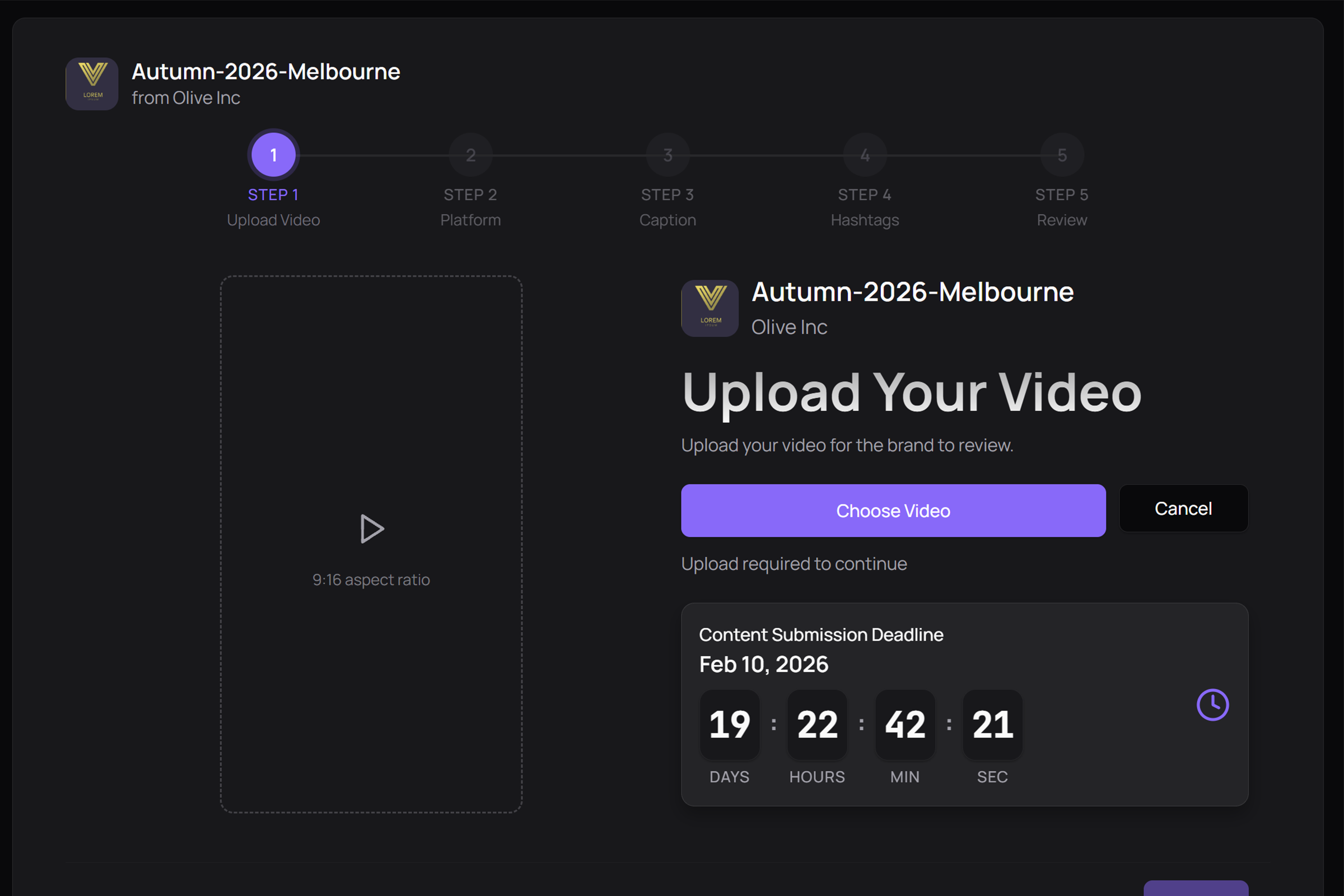This screenshot has height=896, width=1344.
Task: Click the play icon in the video preview area
Action: [x=372, y=529]
